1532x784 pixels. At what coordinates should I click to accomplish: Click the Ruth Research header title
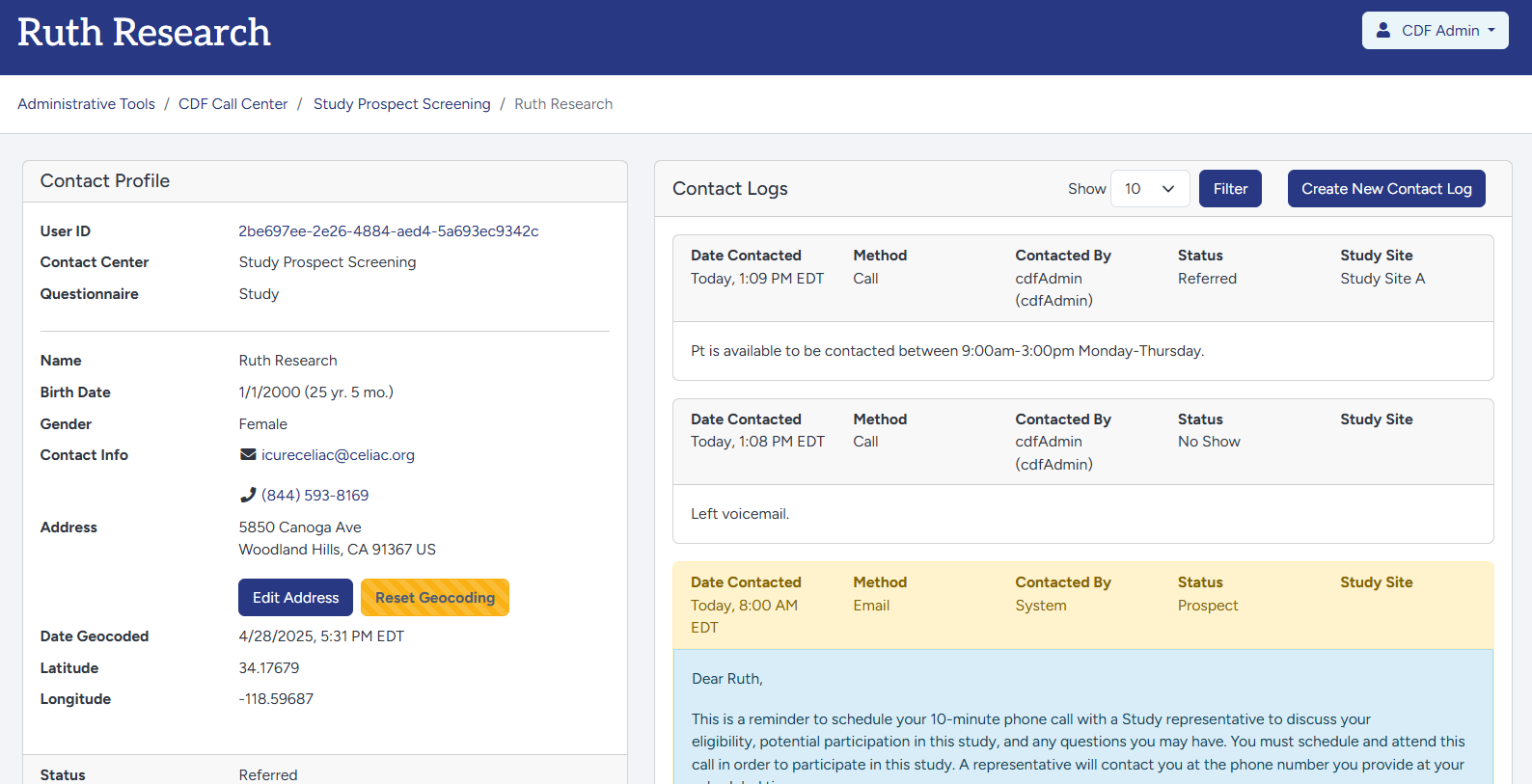pos(144,33)
